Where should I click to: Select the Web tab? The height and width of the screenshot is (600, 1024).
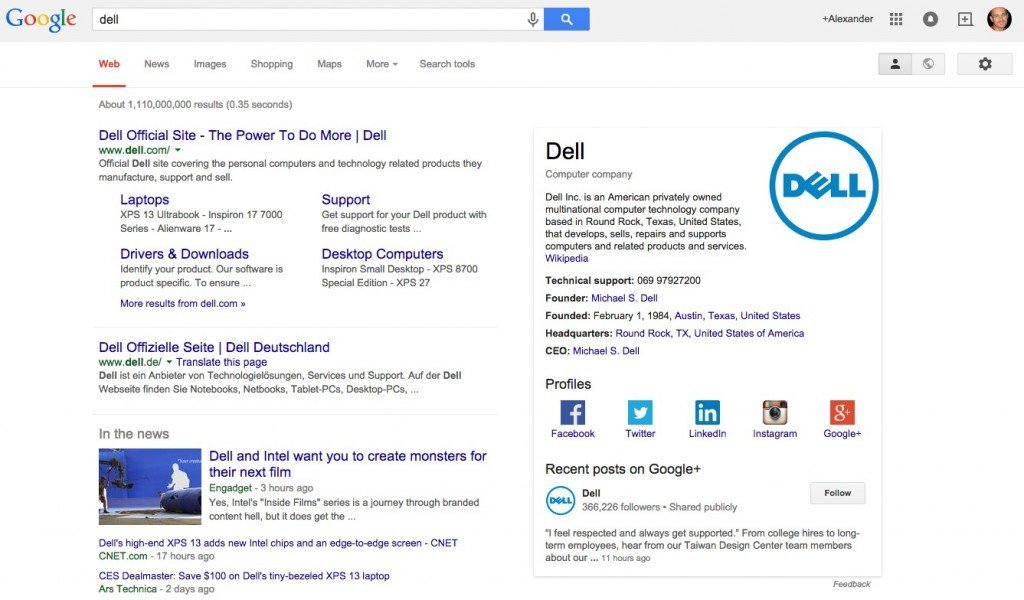[x=109, y=64]
